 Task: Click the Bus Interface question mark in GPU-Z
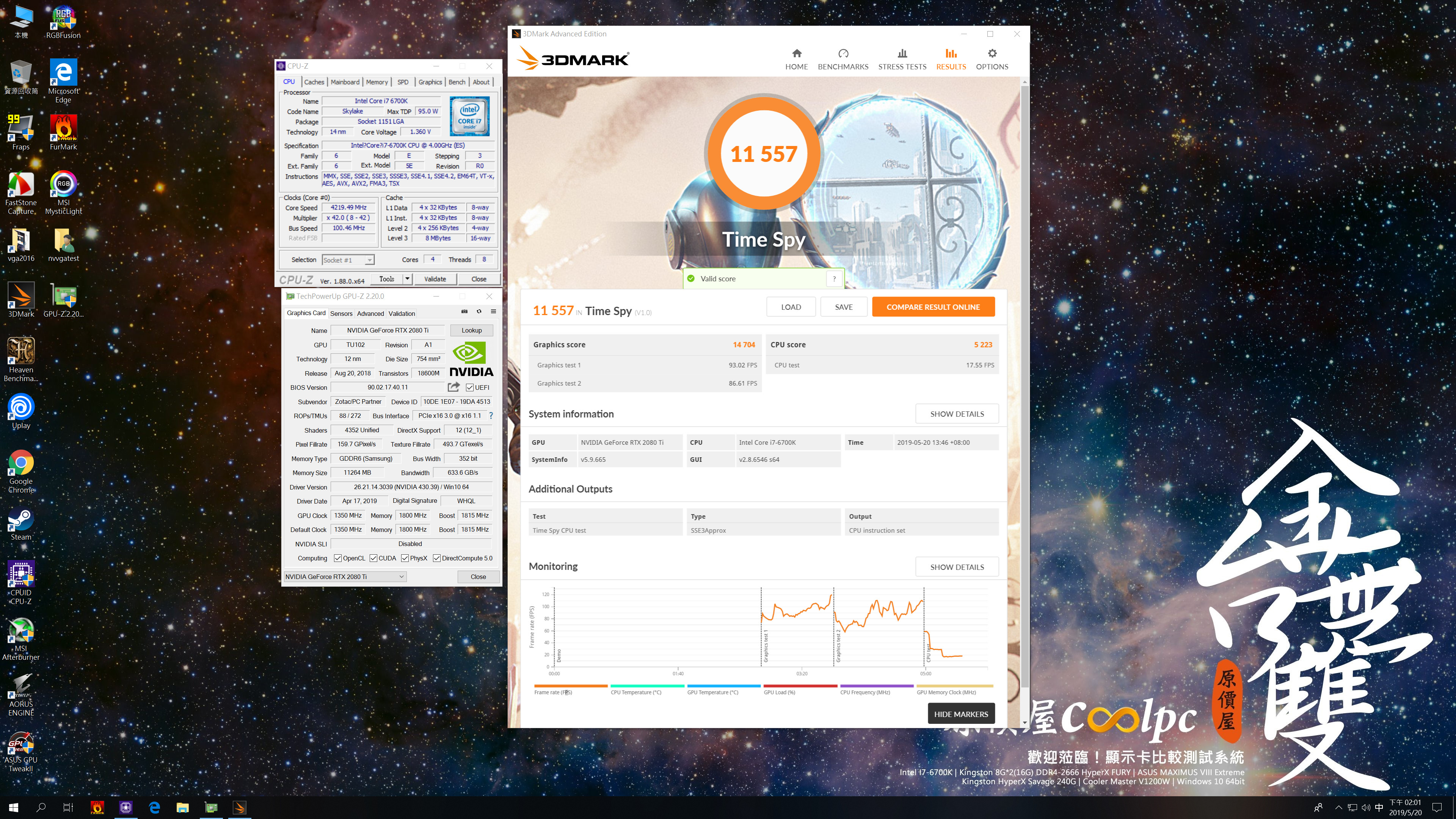click(x=491, y=416)
